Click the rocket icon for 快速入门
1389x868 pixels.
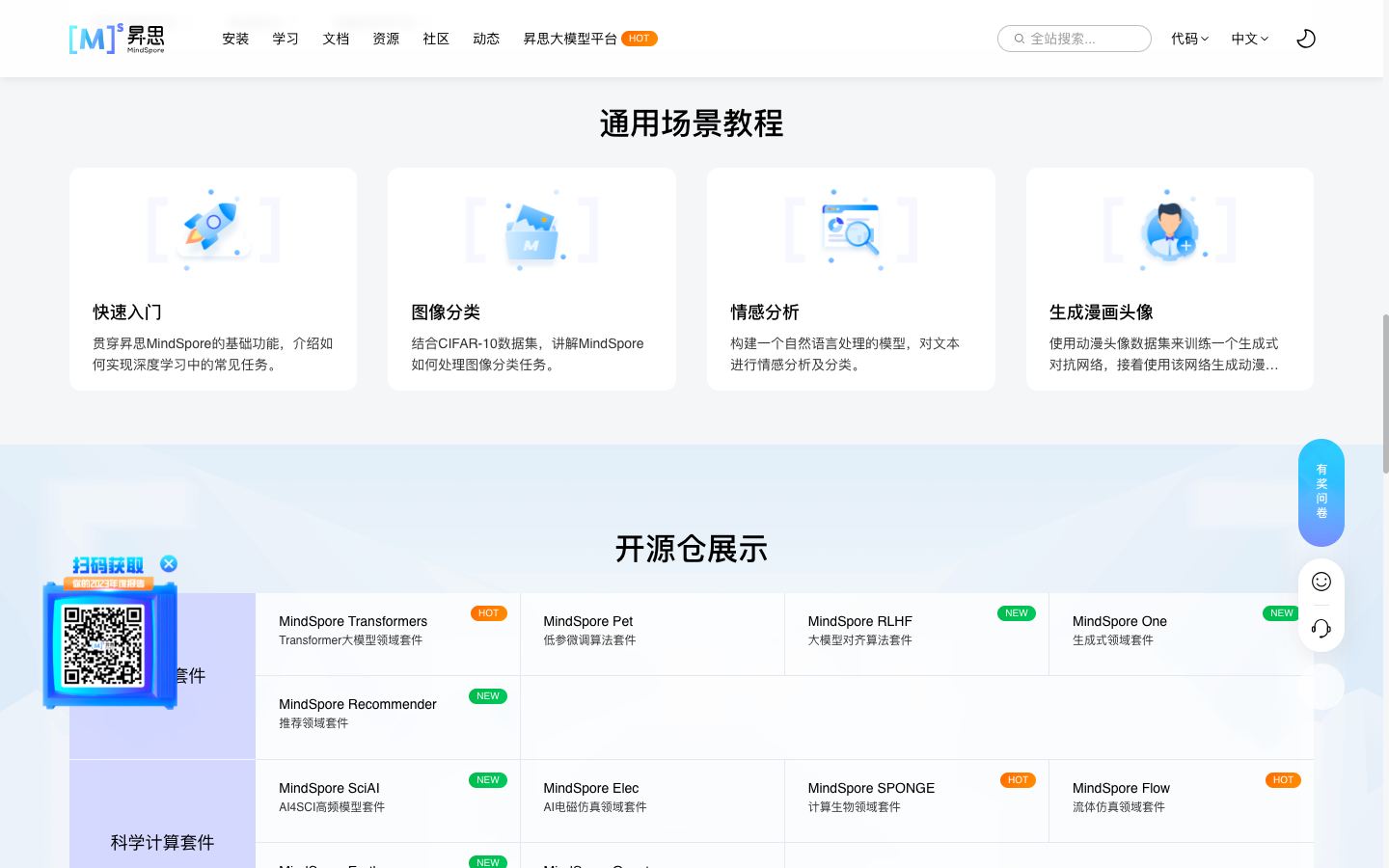tap(213, 230)
